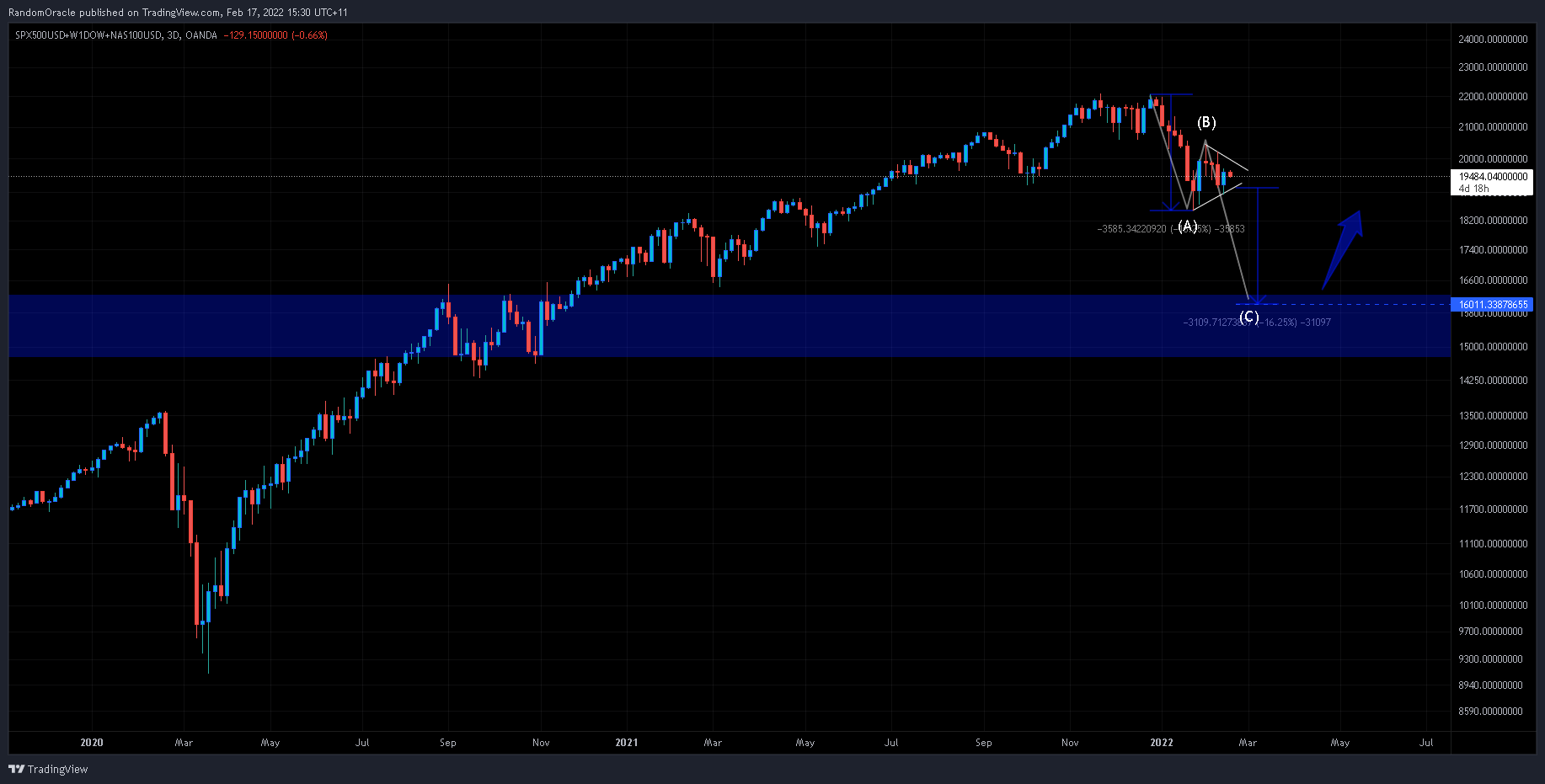This screenshot has width=1545, height=784.
Task: Click the 23000.00000000 price axis label
Action: 1493,67
